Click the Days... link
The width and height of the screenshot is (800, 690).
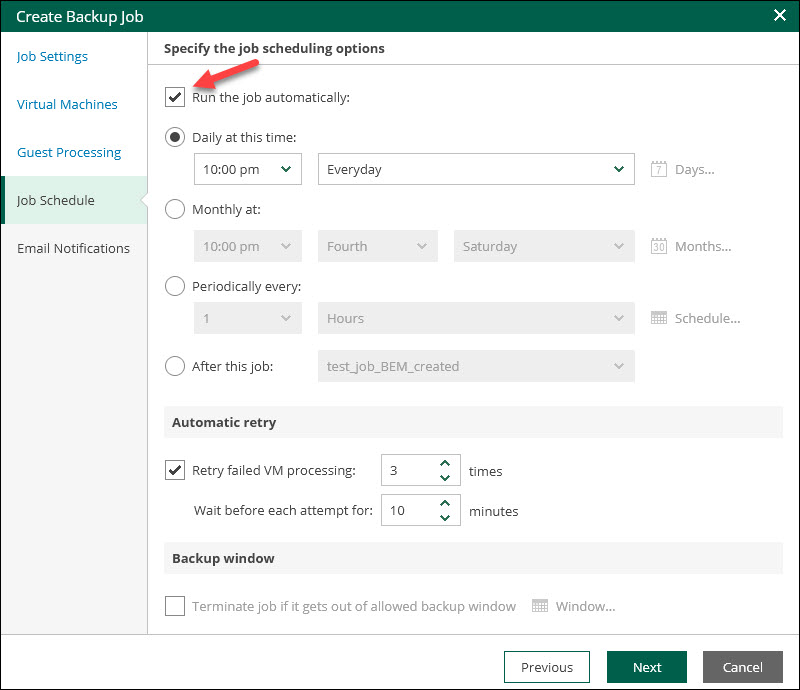(694, 169)
